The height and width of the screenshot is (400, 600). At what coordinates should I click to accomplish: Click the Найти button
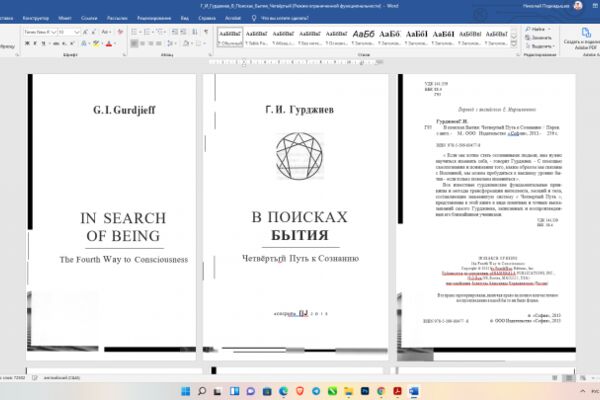[535, 29]
